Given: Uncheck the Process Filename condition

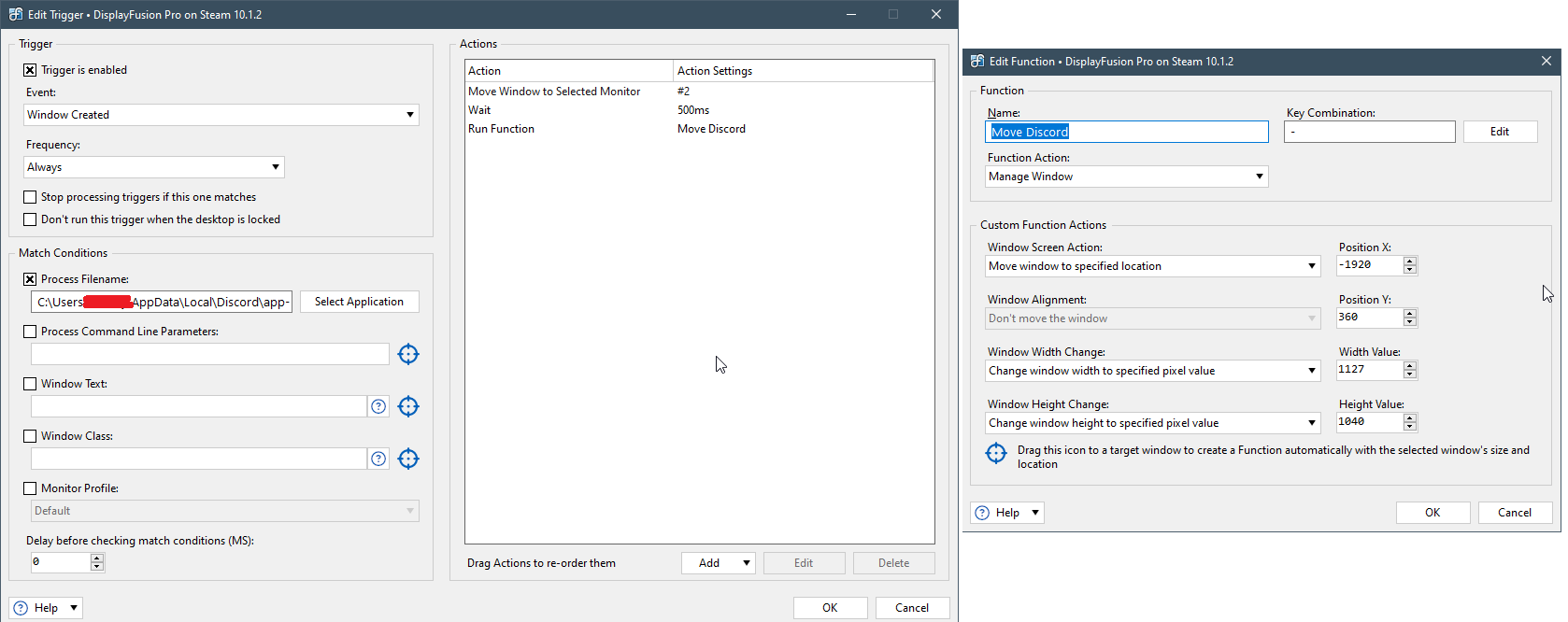Looking at the screenshot, I should [30, 279].
